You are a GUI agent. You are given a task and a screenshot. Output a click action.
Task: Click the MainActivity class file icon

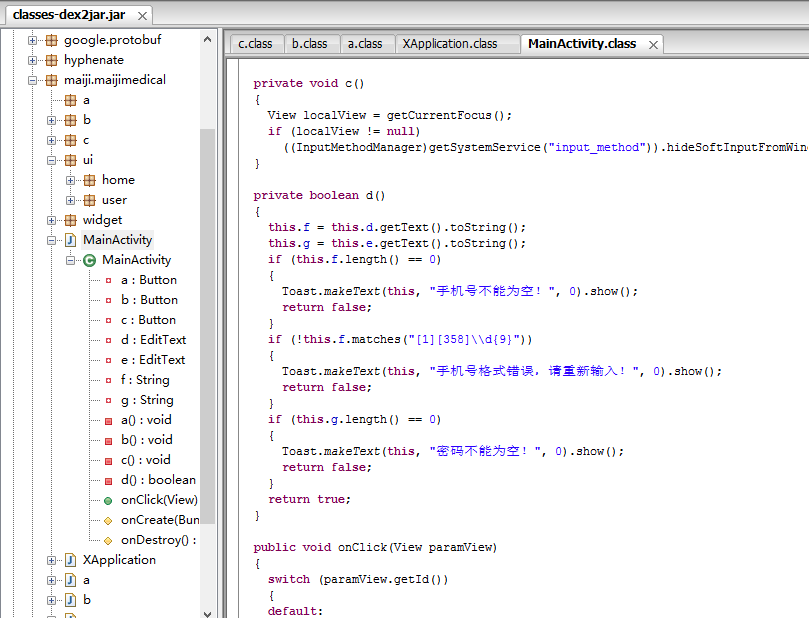(70, 240)
